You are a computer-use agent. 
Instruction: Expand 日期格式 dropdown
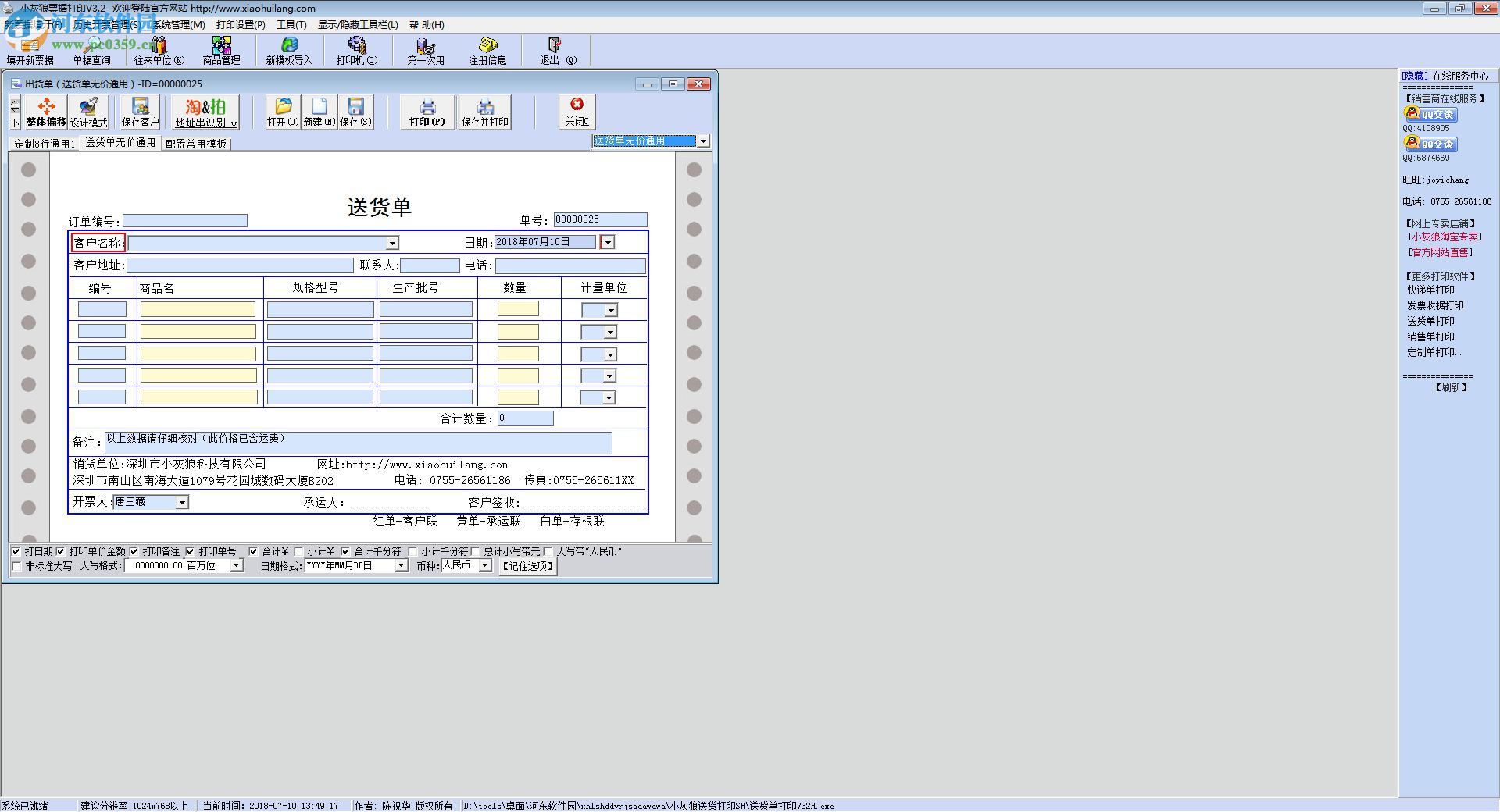(402, 565)
